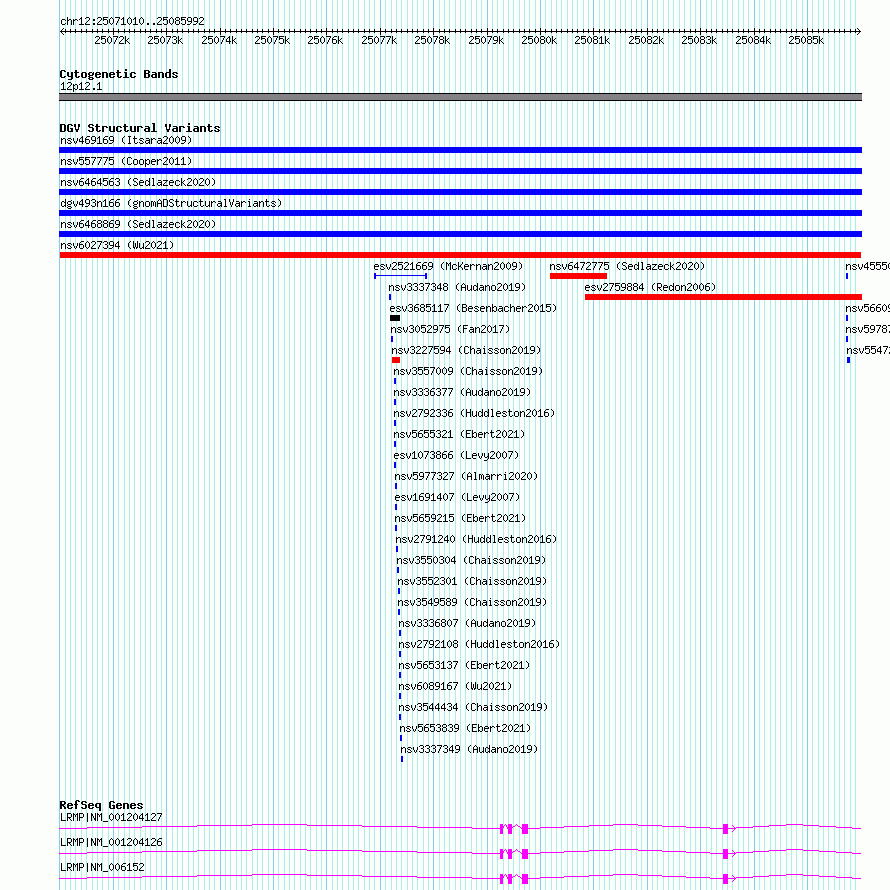Click nsv3336807 (Audano2019) label
Viewport: 890px width, 890px height.
[467, 623]
